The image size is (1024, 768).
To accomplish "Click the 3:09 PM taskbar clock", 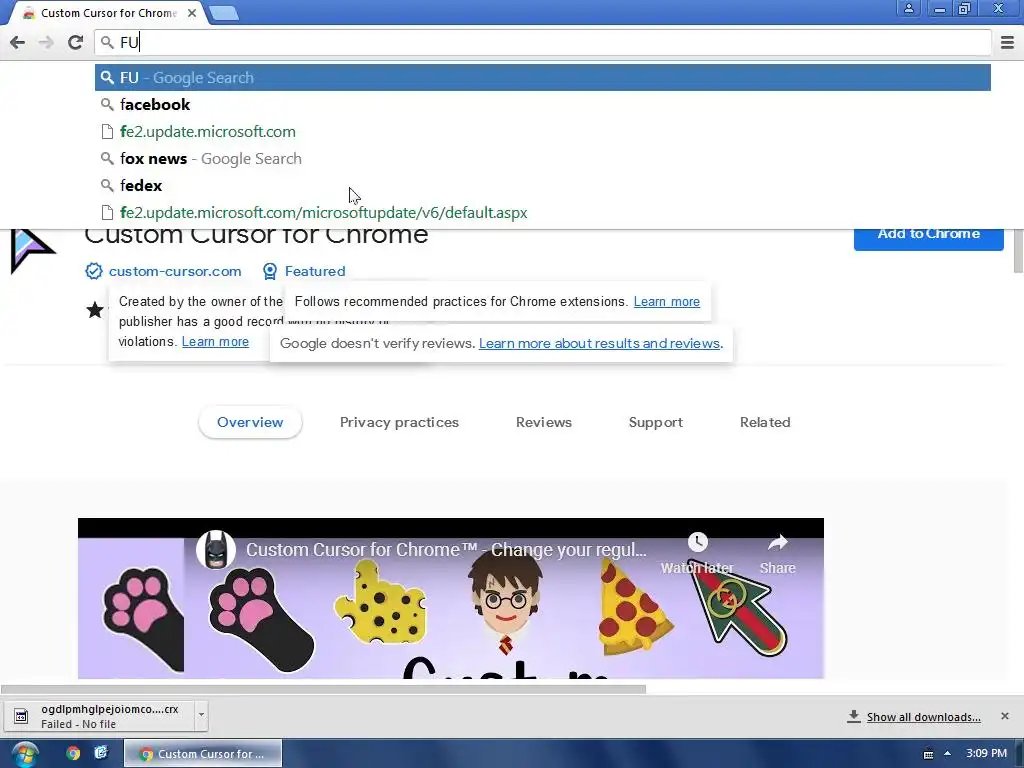I will click(x=986, y=754).
